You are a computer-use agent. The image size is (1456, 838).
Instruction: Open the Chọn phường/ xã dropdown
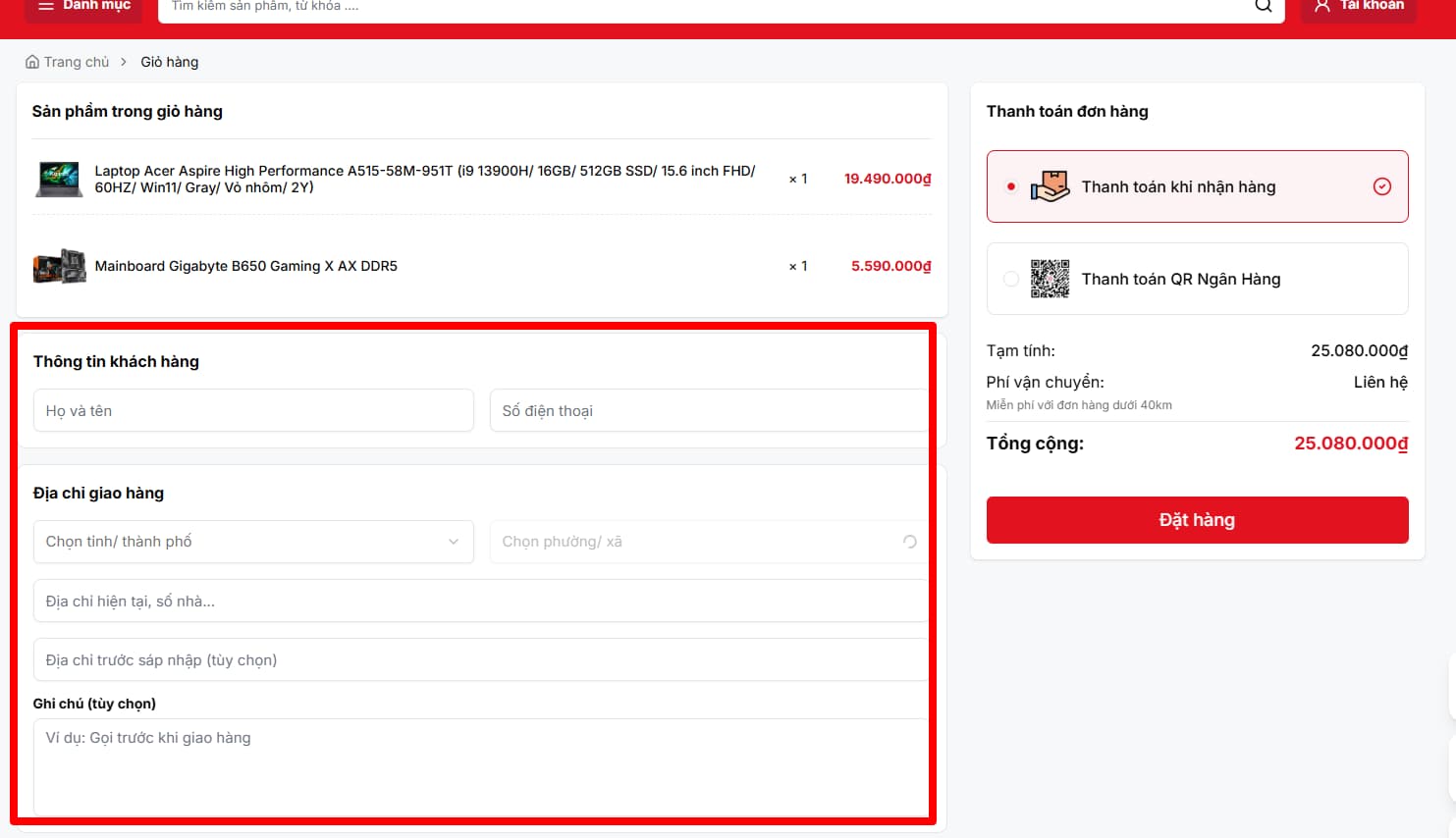click(707, 542)
